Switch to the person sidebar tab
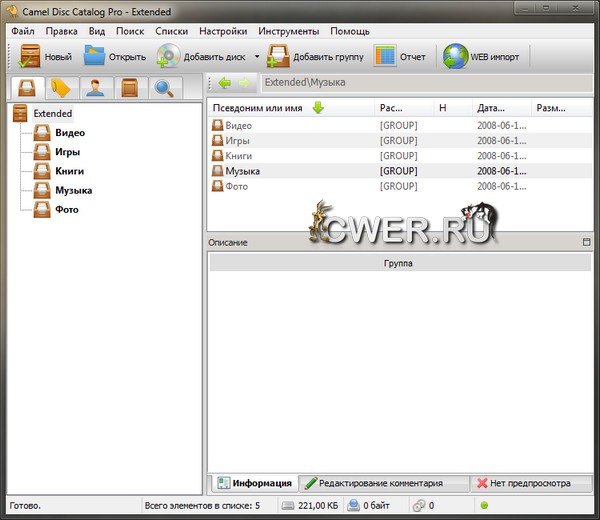Image resolution: width=600 pixels, height=520 pixels. tap(95, 88)
